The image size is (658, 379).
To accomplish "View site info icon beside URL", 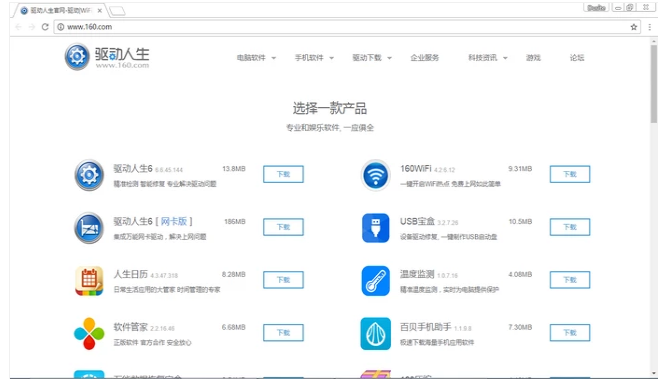I will (x=61, y=27).
